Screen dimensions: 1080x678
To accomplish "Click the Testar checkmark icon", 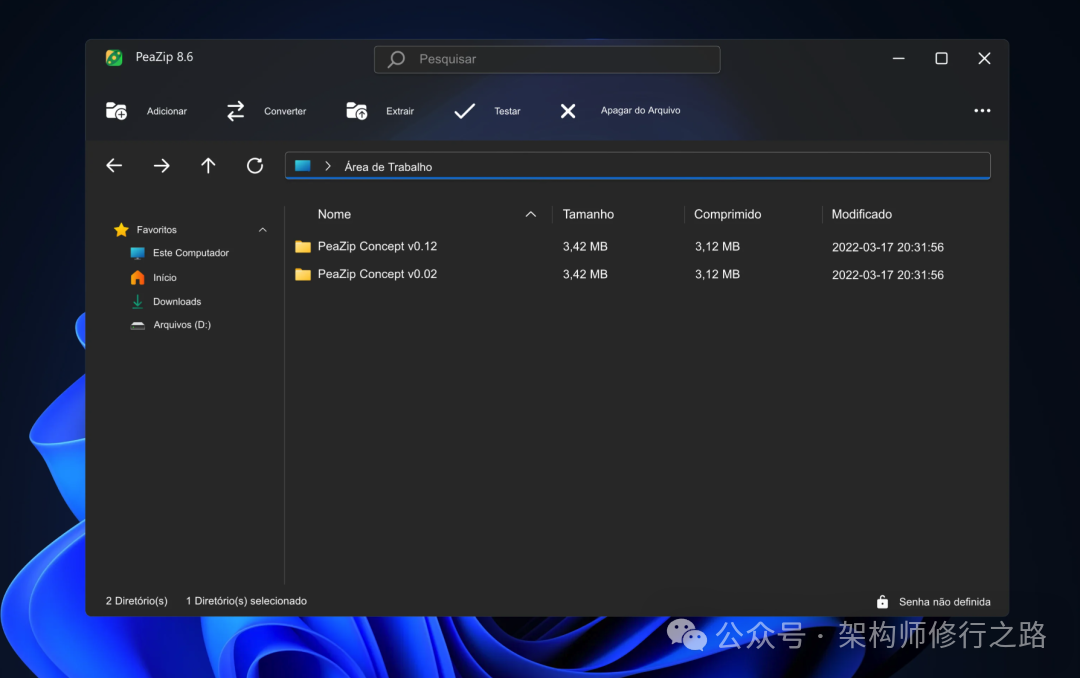I will [x=465, y=111].
